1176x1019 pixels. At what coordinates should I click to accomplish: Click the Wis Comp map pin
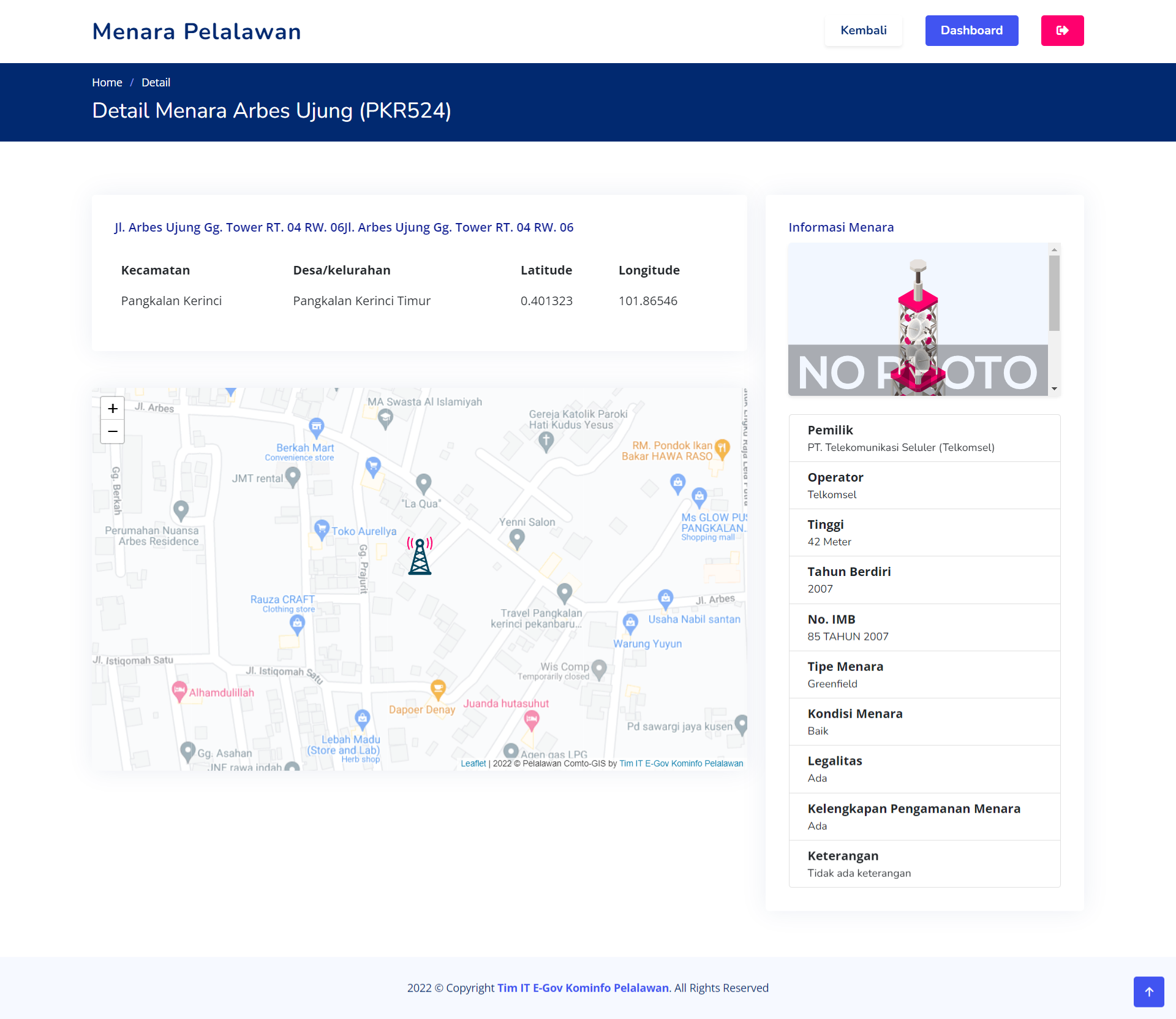[x=599, y=669]
